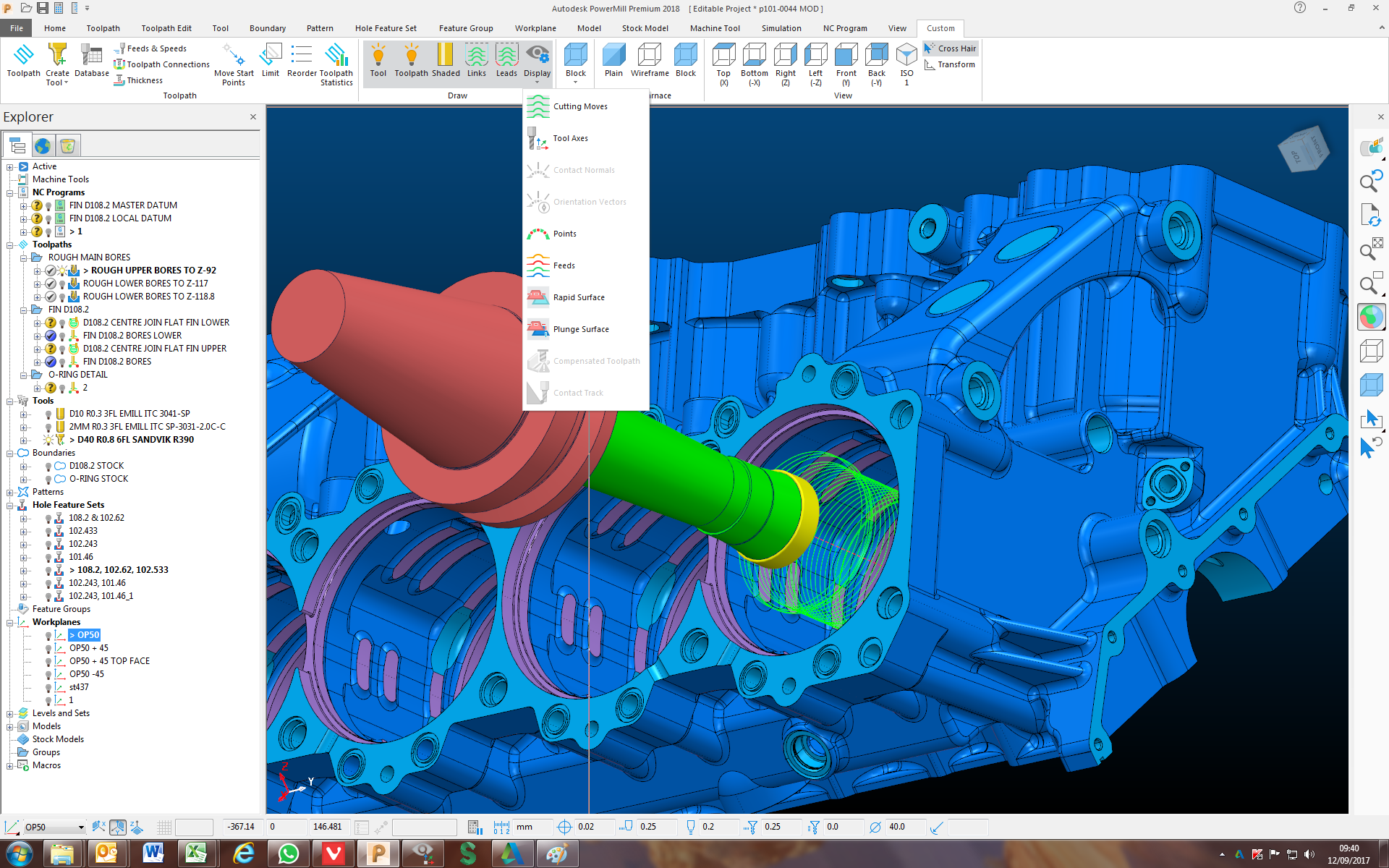Image resolution: width=1389 pixels, height=868 pixels.
Task: Switch to ISO 1 view
Action: [x=906, y=55]
